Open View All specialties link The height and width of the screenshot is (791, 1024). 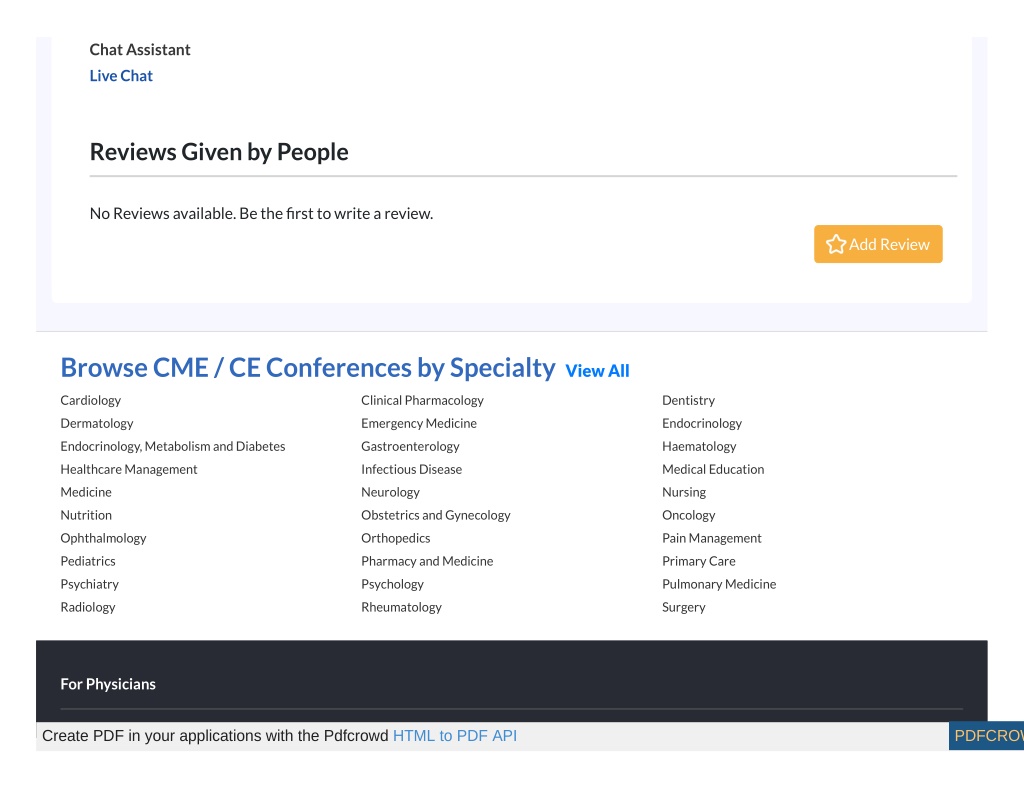(x=597, y=371)
